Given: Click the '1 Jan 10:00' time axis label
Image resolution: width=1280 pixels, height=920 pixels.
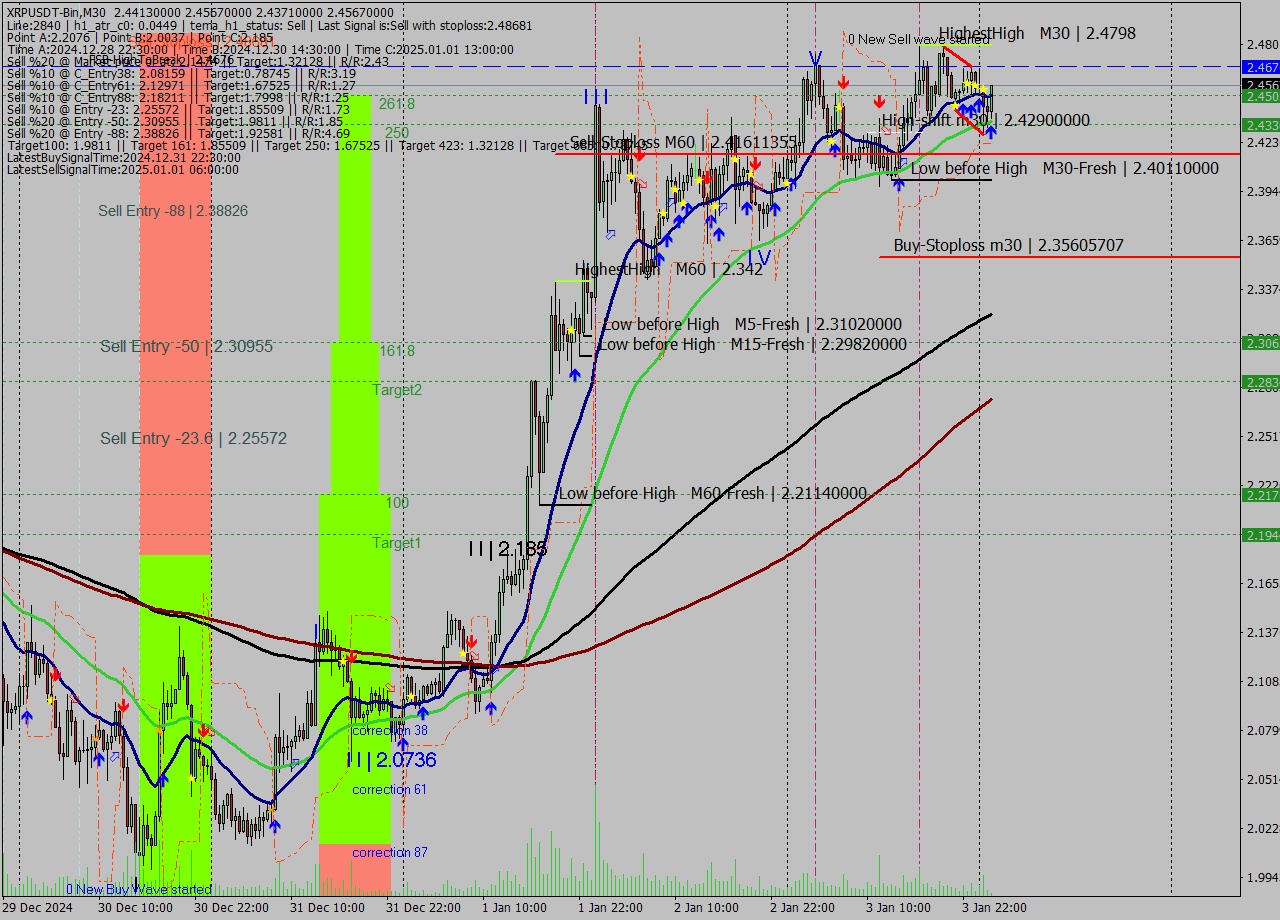Looking at the screenshot, I should pyautogui.click(x=514, y=908).
